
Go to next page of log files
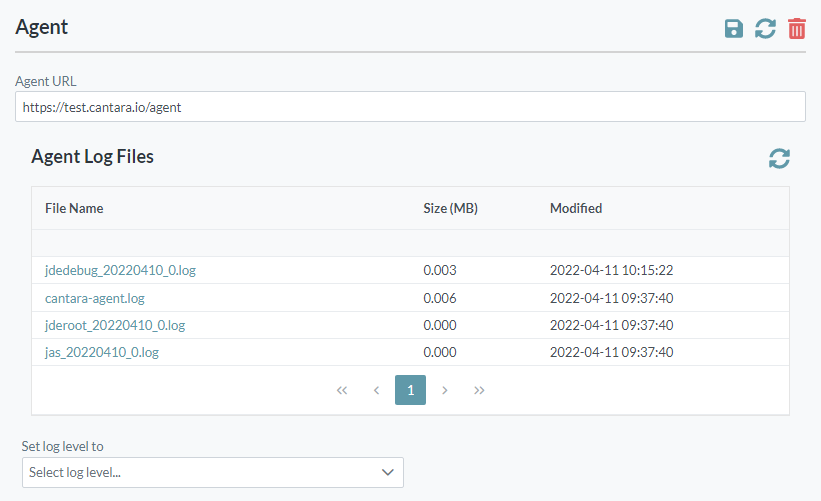445,390
